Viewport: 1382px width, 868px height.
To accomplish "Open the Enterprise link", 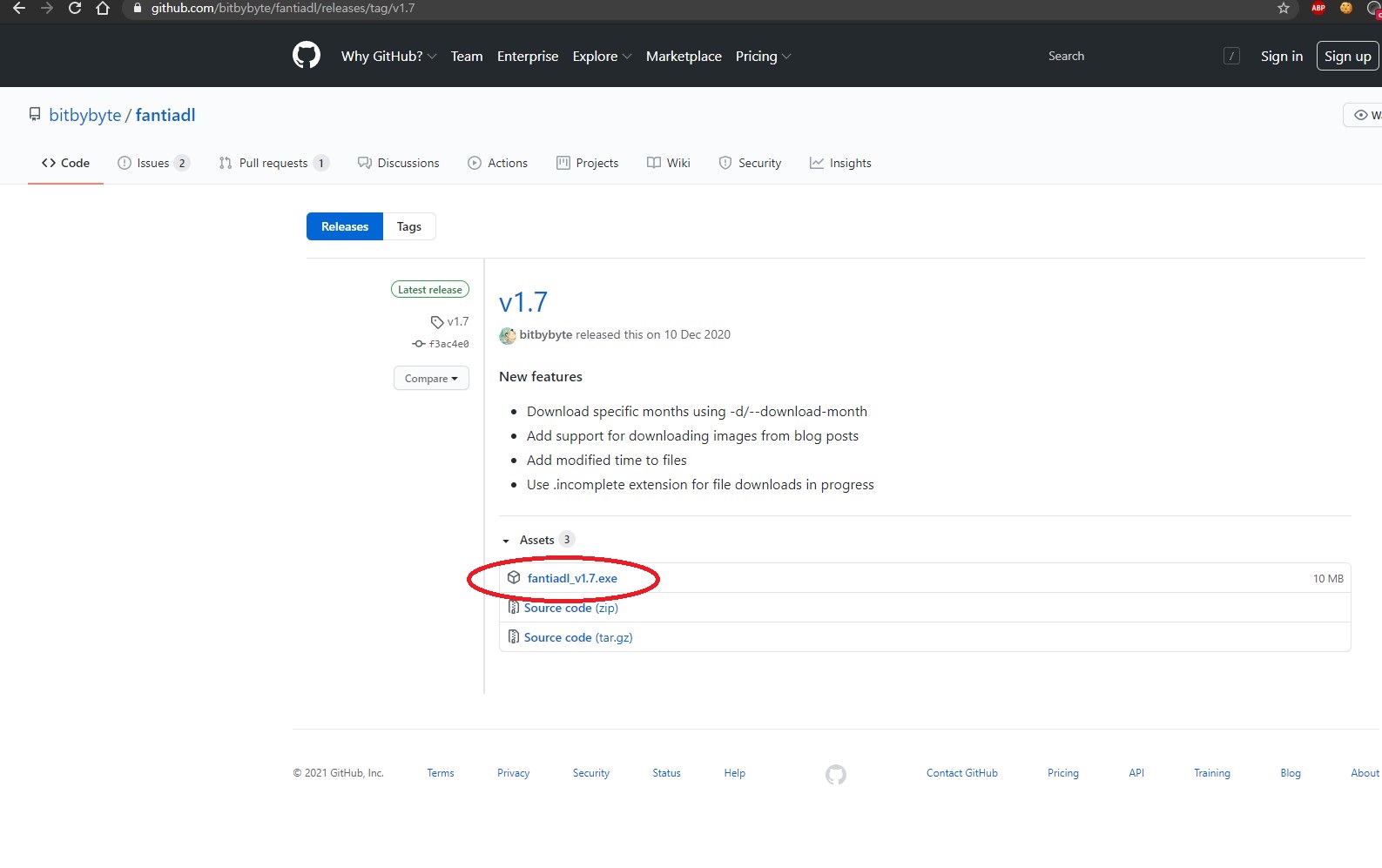I will [528, 56].
